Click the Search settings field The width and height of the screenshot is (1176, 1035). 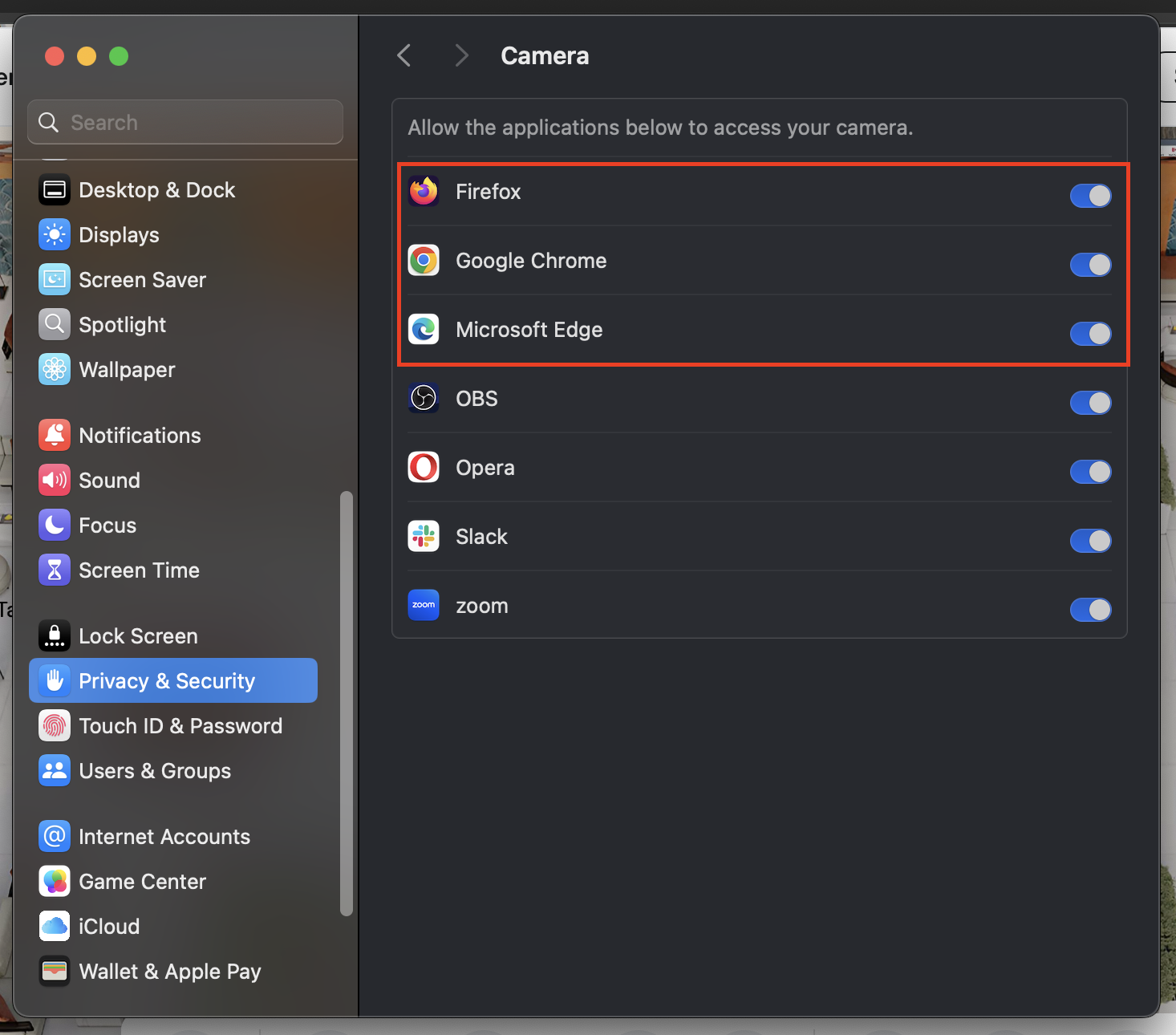coord(185,123)
